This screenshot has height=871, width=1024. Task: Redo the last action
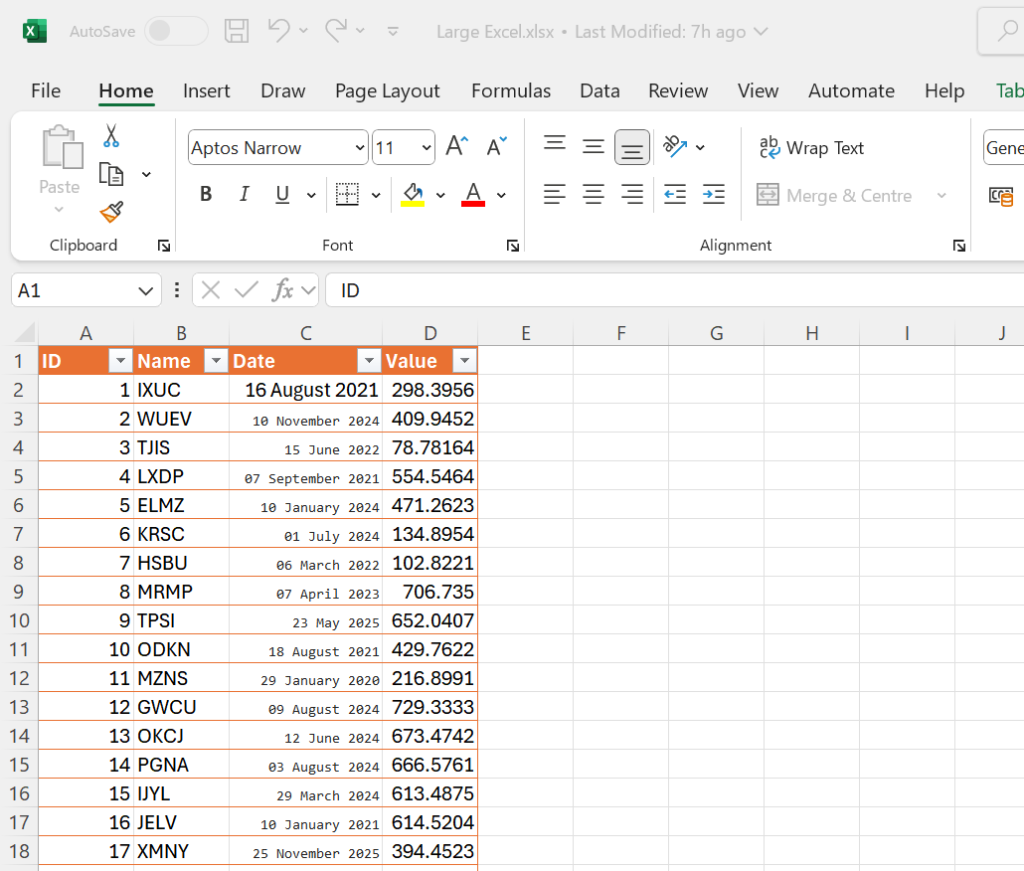336,30
